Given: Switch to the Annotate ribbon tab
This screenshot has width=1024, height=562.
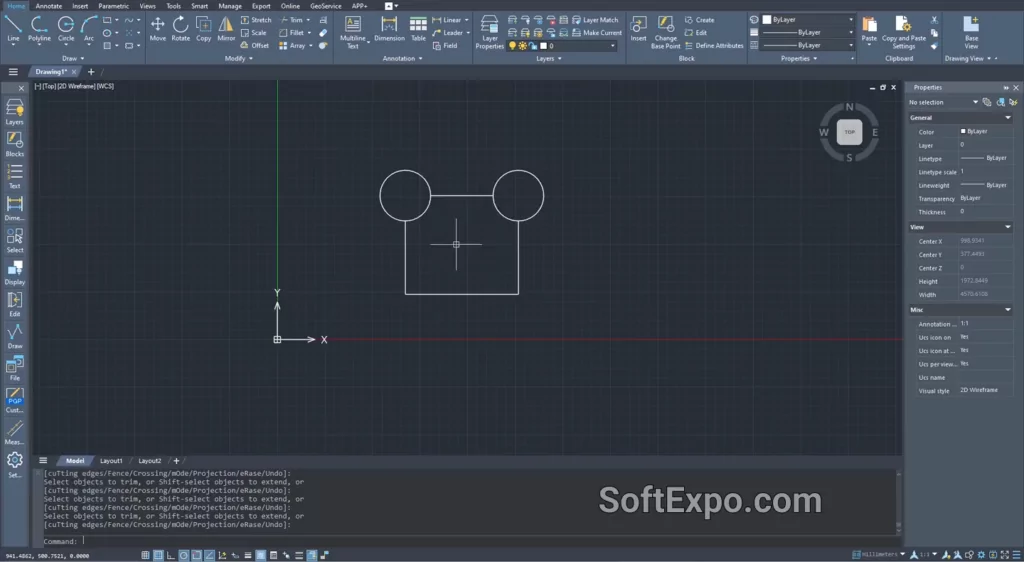Looking at the screenshot, I should click(x=48, y=6).
